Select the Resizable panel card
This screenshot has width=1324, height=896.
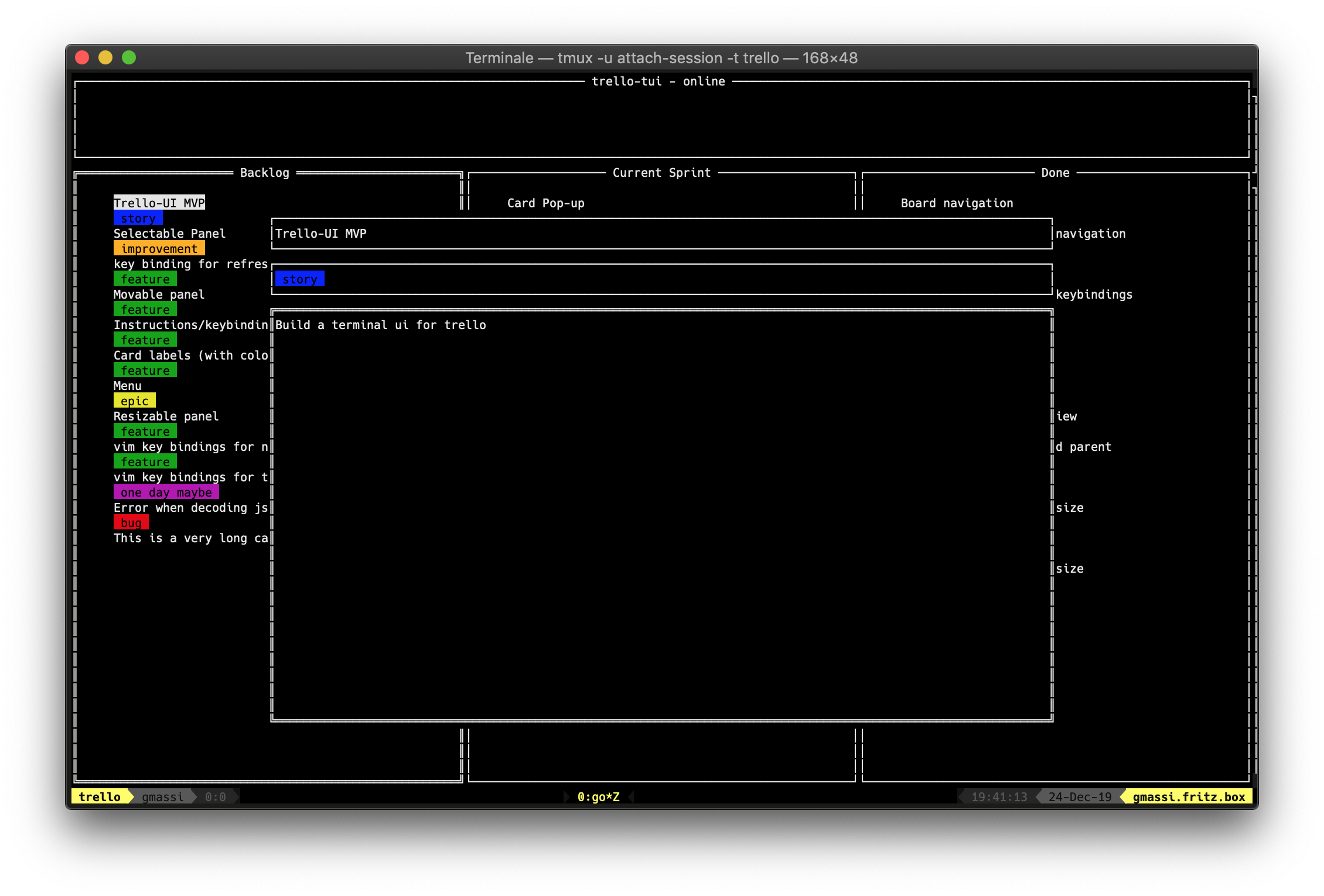tap(166, 416)
